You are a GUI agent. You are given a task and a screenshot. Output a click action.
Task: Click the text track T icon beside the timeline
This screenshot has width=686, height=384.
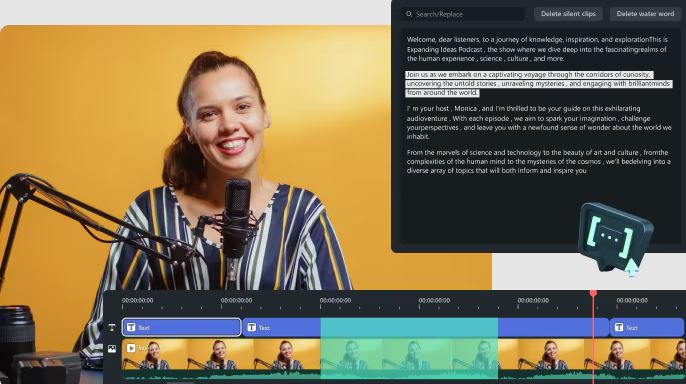coord(112,327)
